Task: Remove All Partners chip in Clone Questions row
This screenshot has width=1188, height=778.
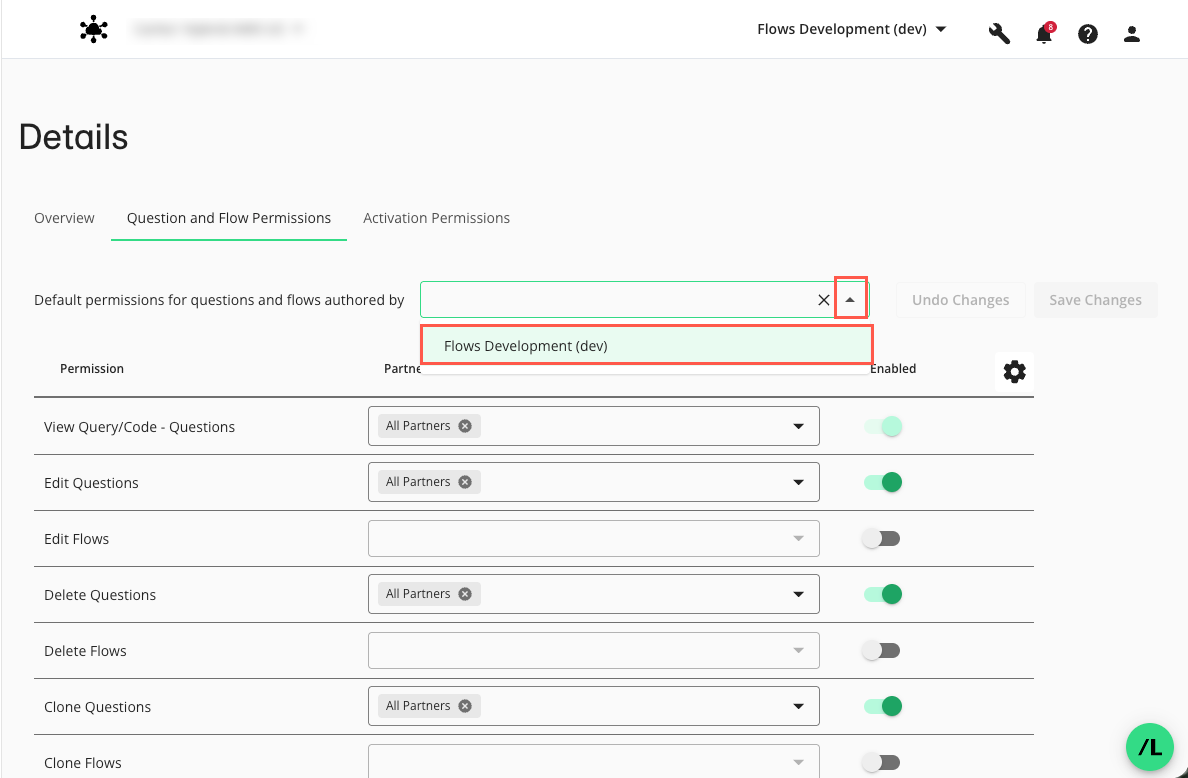Action: click(465, 706)
